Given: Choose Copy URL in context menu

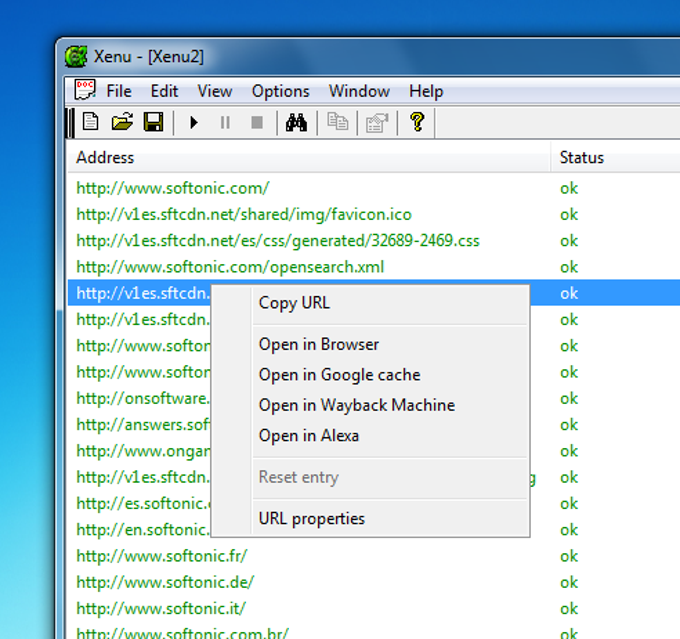Looking at the screenshot, I should pos(369,303).
